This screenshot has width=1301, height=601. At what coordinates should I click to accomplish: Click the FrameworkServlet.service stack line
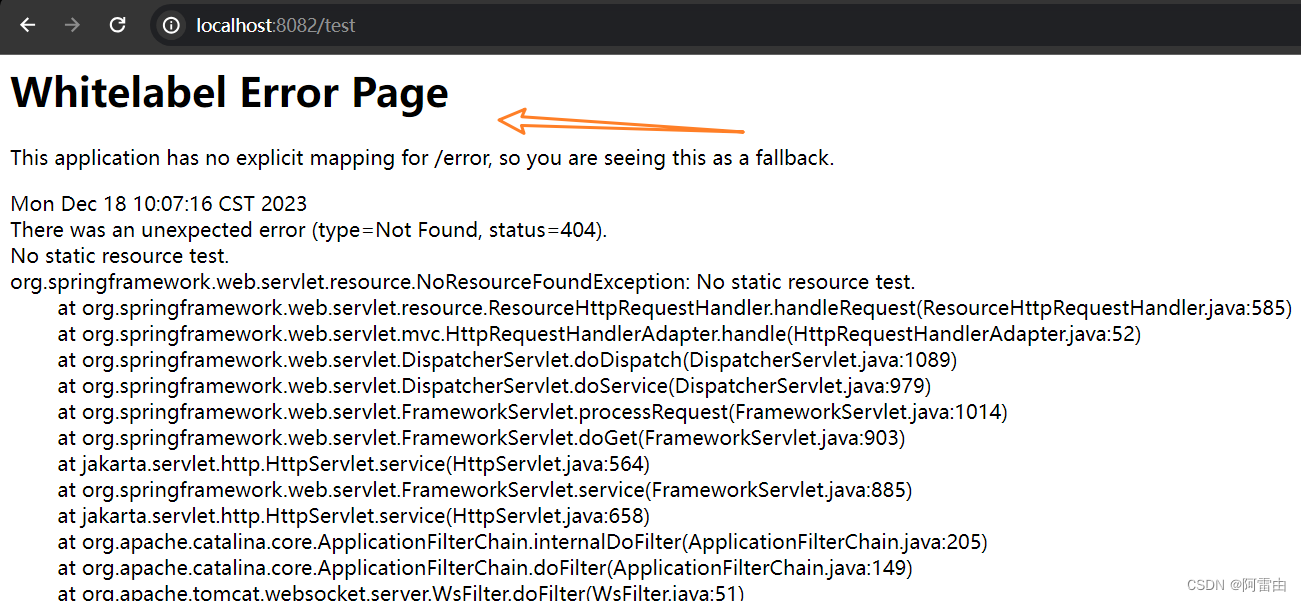tap(485, 491)
